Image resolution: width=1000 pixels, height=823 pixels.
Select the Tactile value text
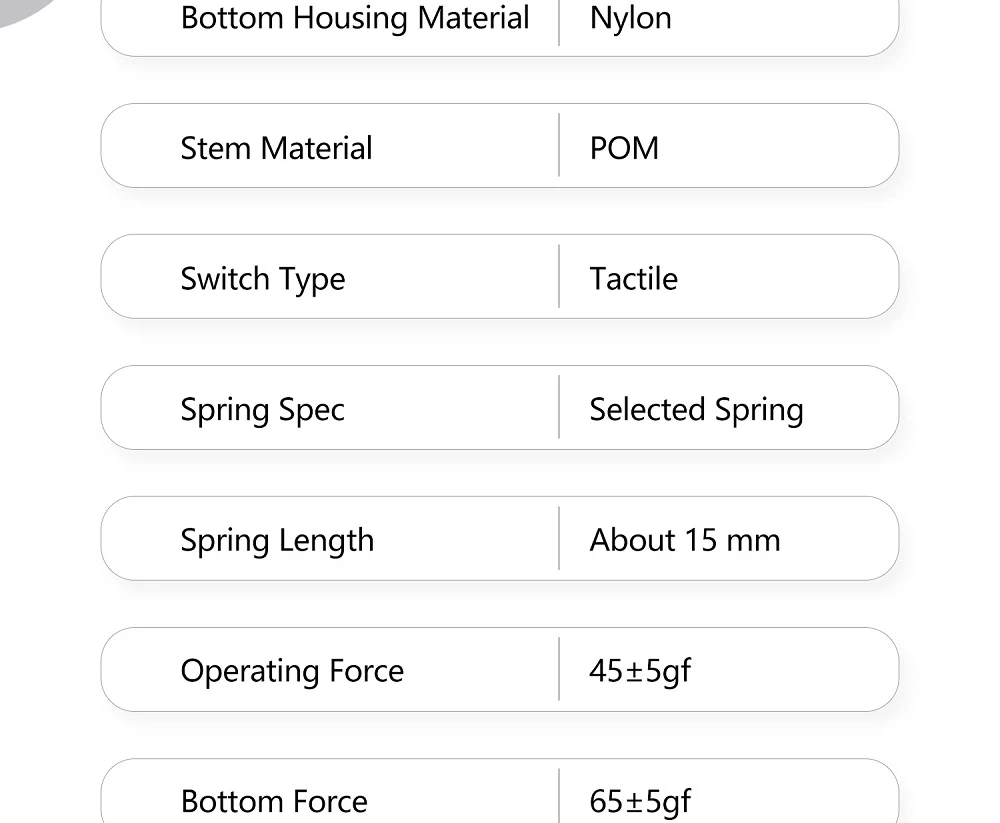(633, 278)
